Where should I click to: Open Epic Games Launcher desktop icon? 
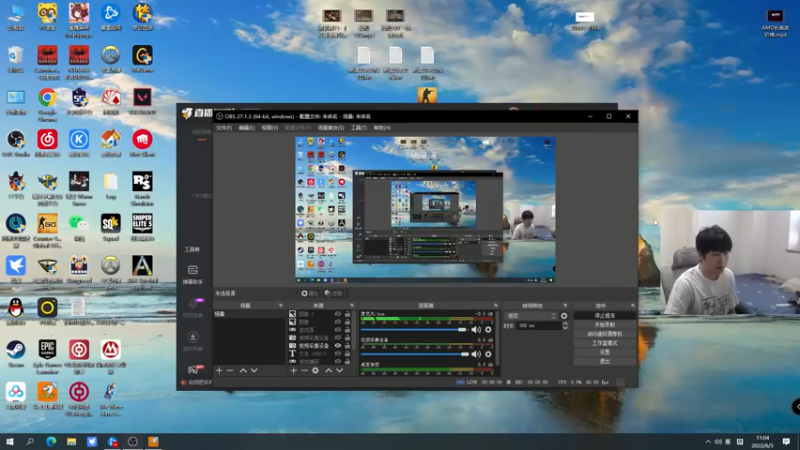[x=47, y=349]
